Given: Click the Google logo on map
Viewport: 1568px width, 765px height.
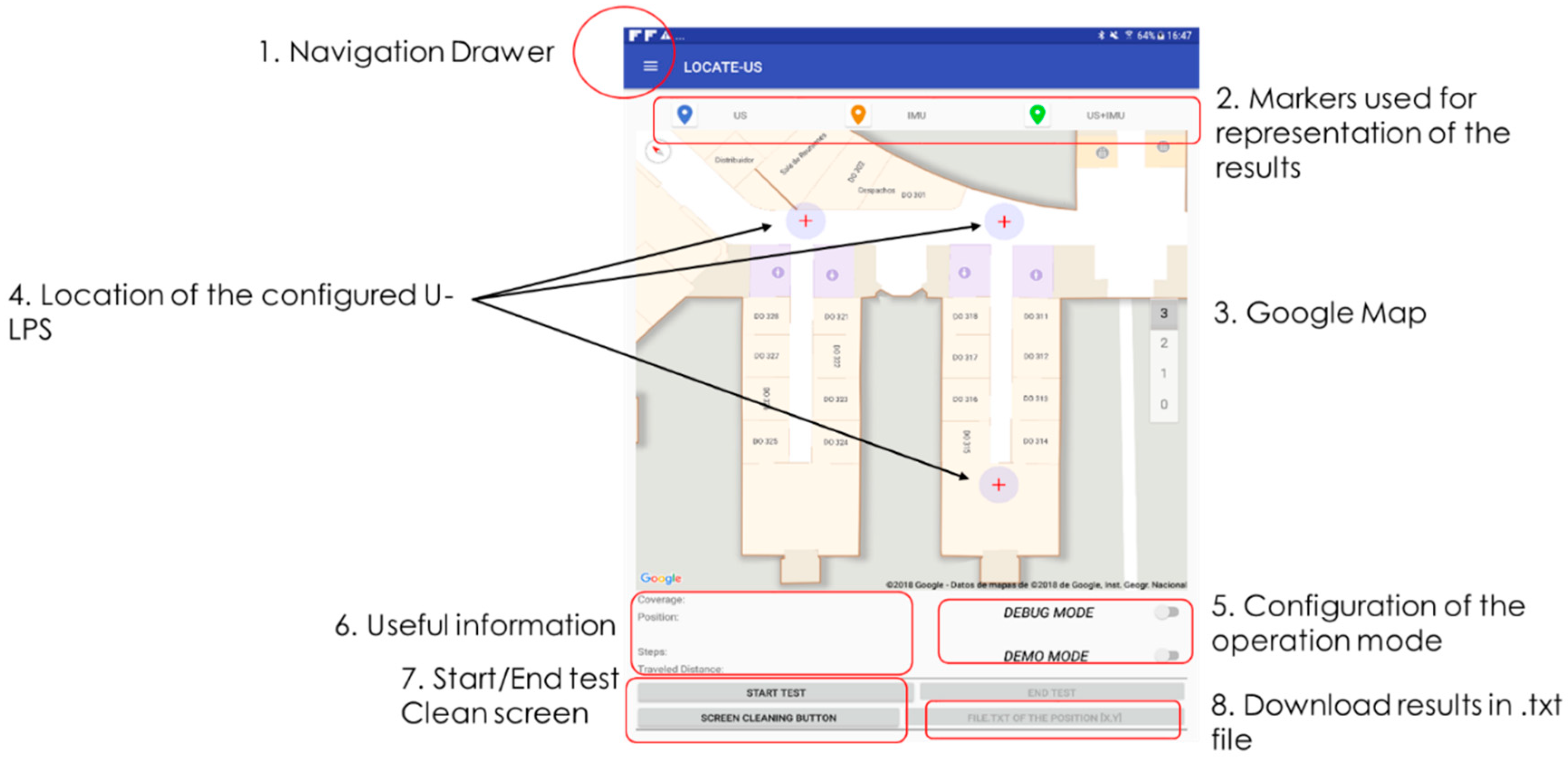Looking at the screenshot, I should pyautogui.click(x=660, y=578).
